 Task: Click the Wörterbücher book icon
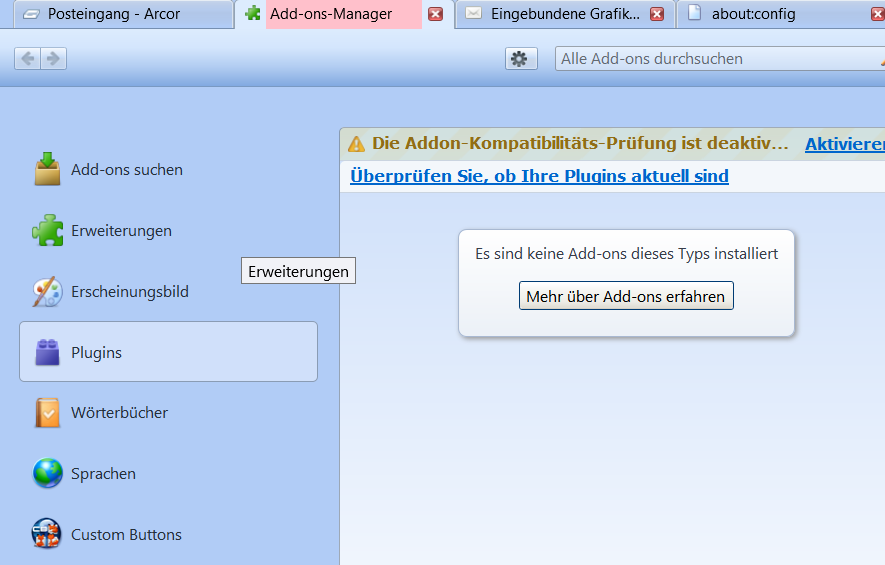click(x=47, y=413)
